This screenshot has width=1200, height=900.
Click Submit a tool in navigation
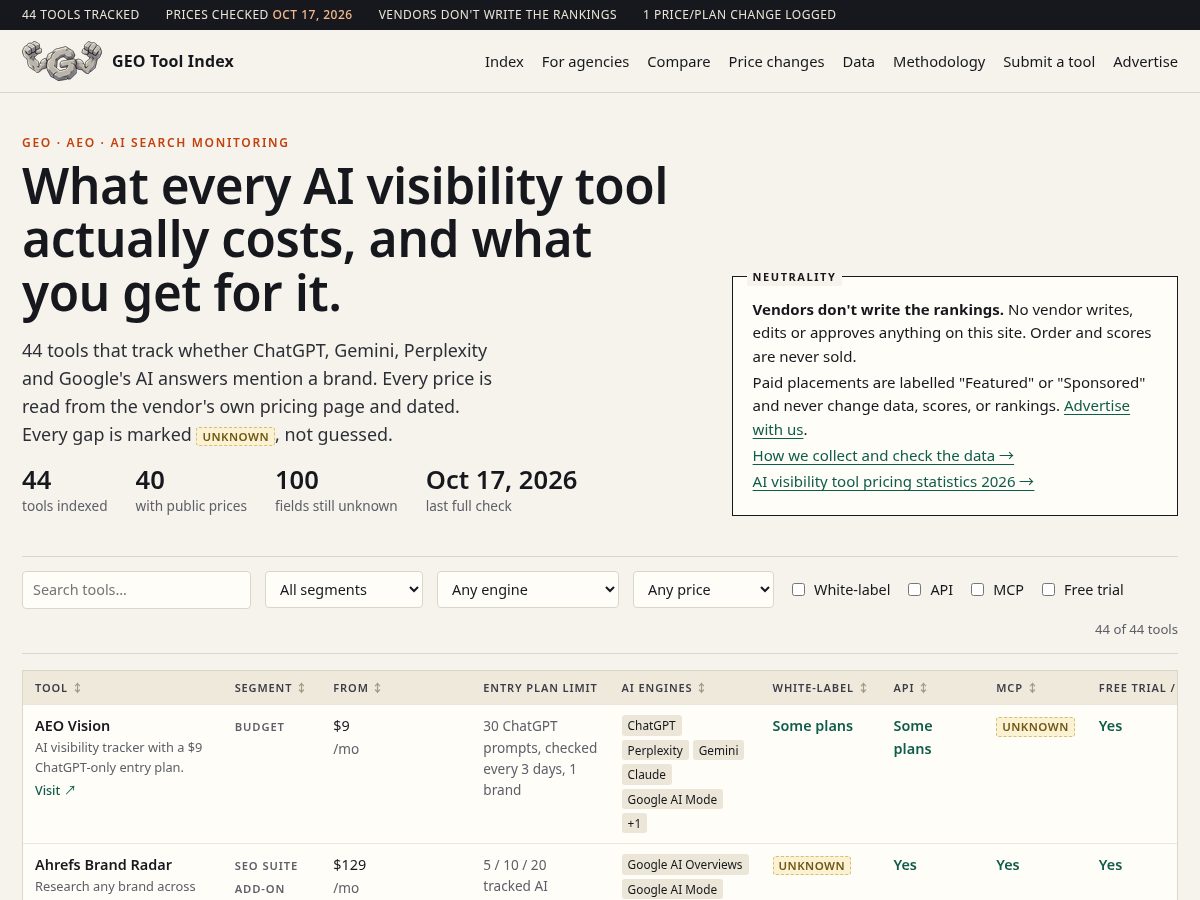[1049, 61]
